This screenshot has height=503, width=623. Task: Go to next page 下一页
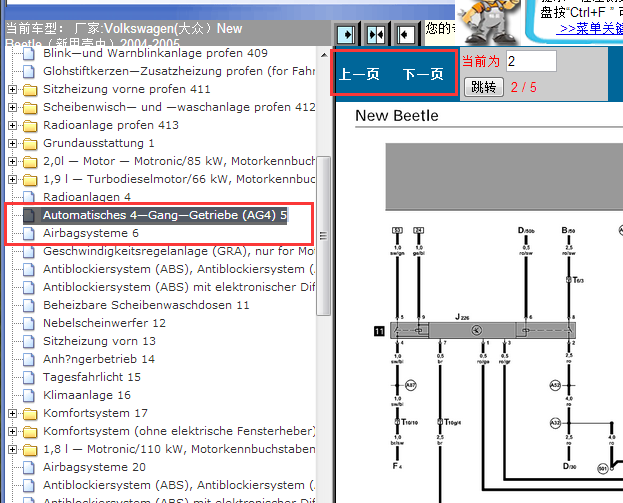[x=423, y=74]
